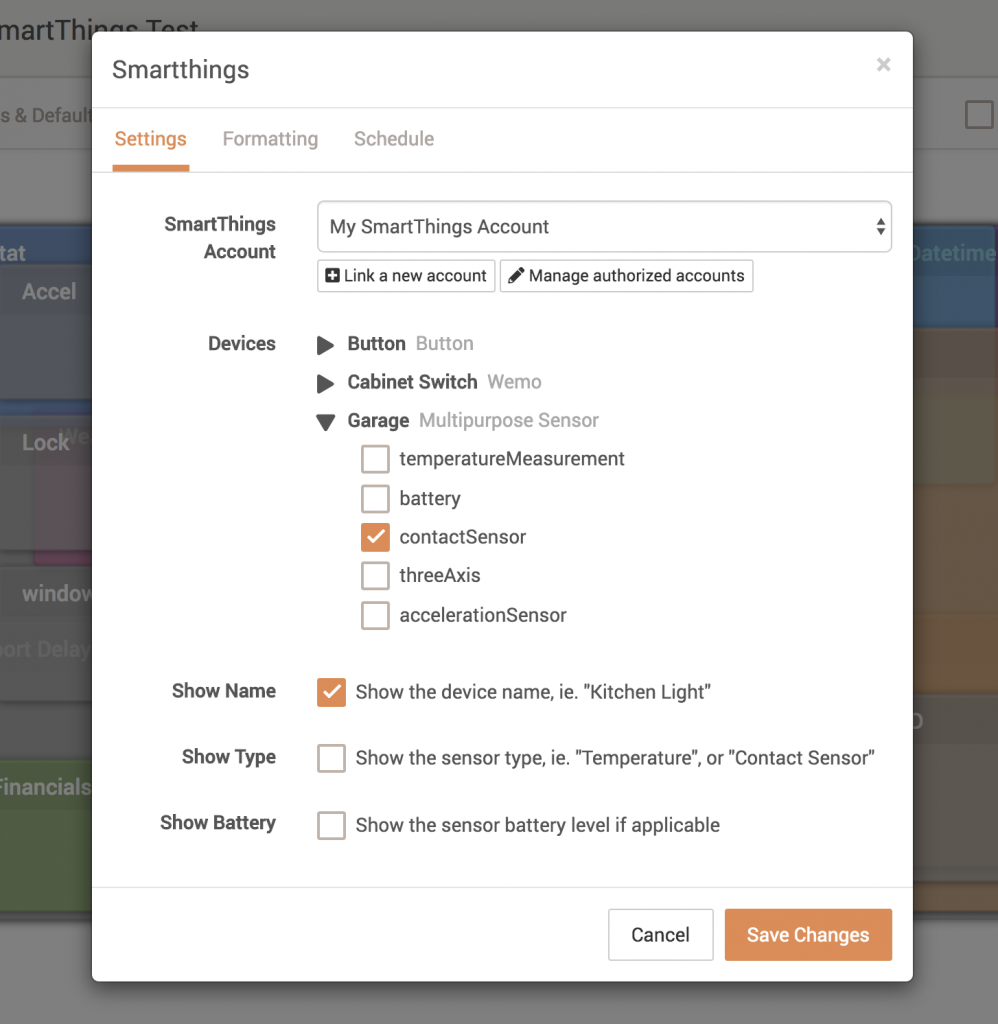This screenshot has height=1024, width=998.
Task: Click Manage authorized accounts button
Action: (626, 276)
